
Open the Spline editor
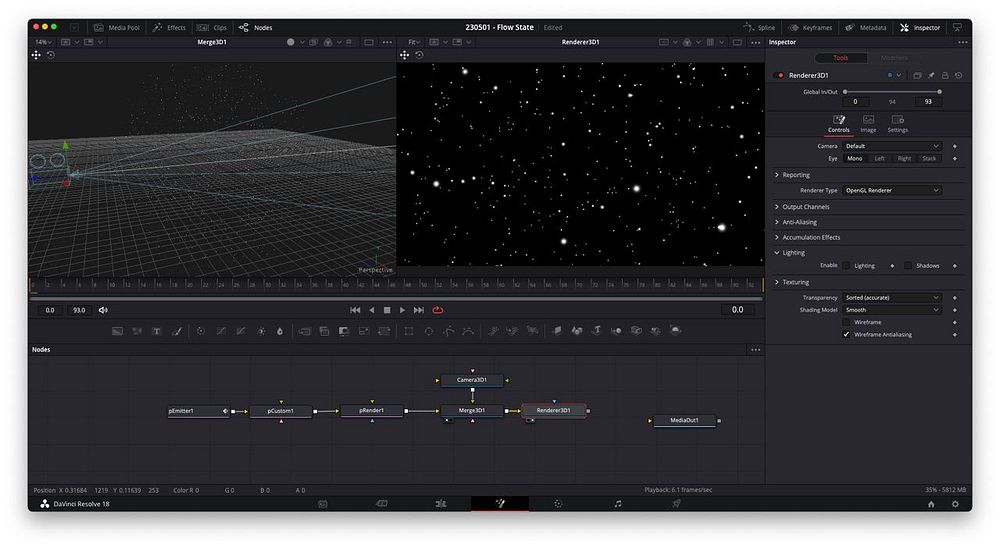pyautogui.click(x=759, y=27)
